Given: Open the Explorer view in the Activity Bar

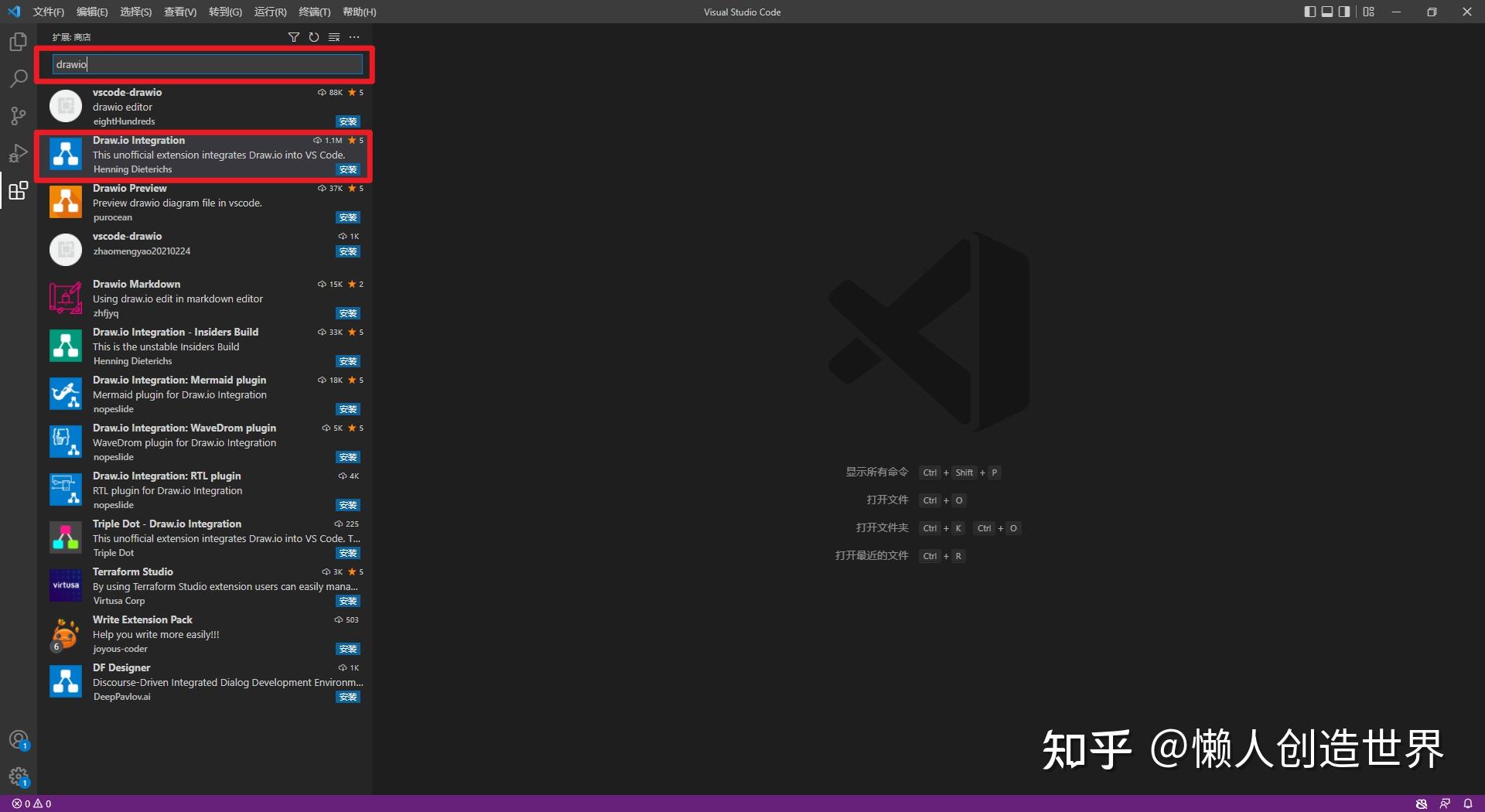Looking at the screenshot, I should 18,42.
